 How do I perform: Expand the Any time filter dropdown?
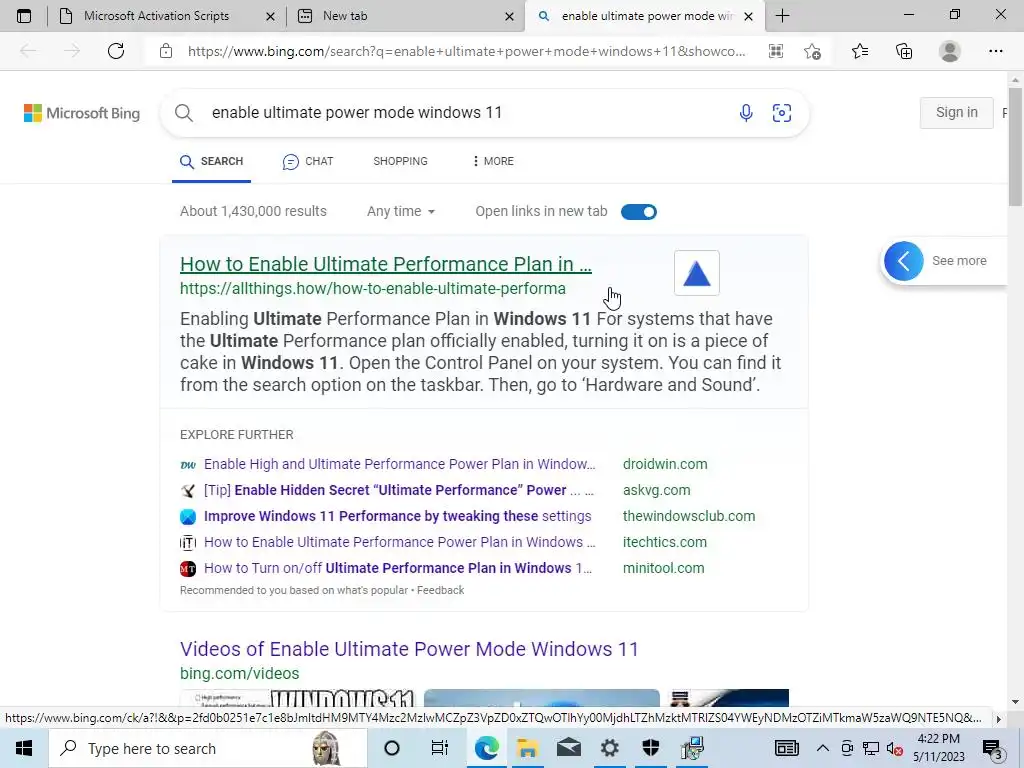tap(401, 212)
